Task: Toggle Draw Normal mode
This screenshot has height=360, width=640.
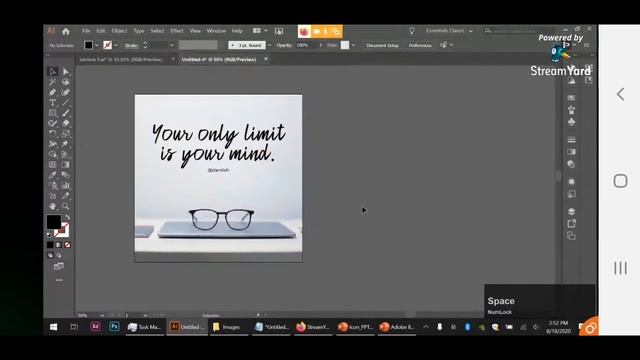Action: (50, 256)
